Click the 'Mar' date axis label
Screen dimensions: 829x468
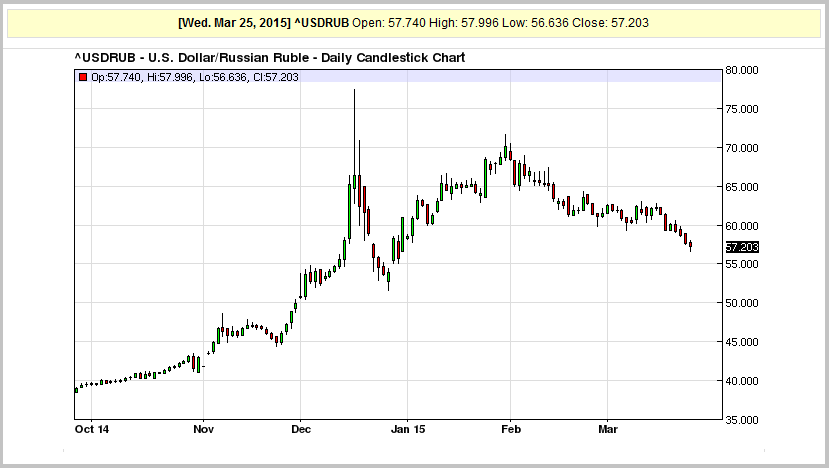(607, 429)
